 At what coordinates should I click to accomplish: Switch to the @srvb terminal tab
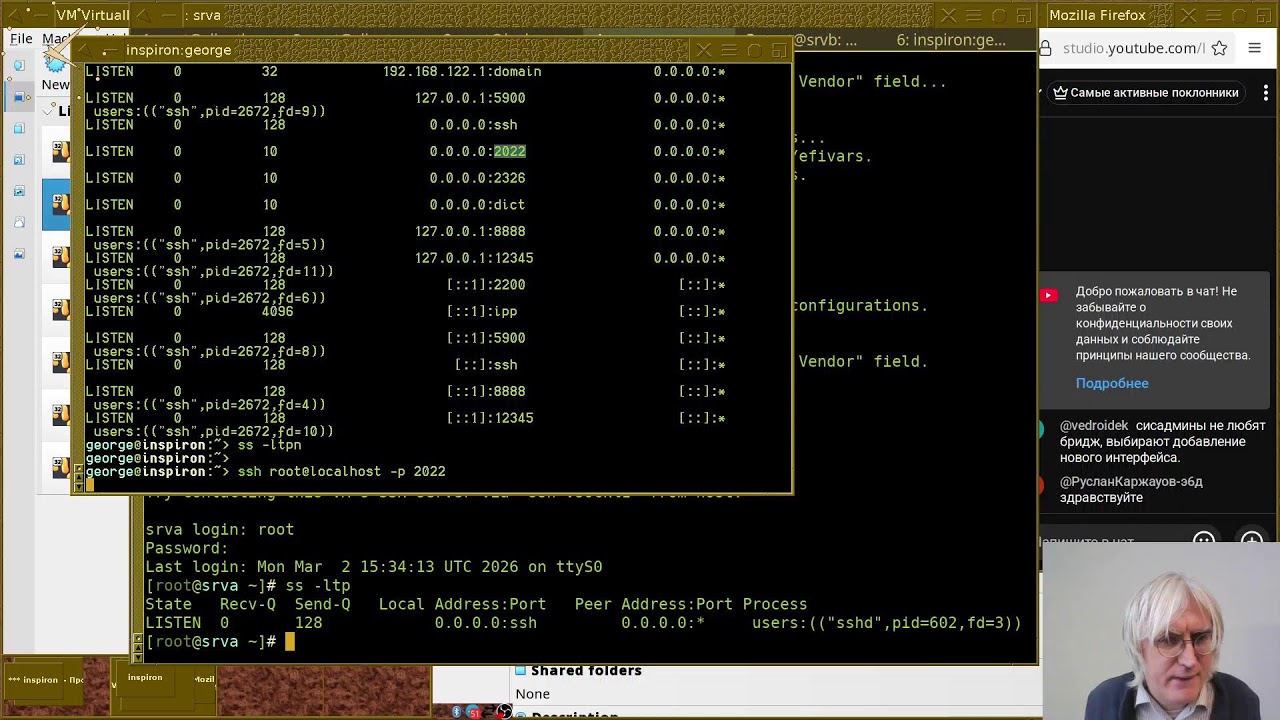[825, 40]
